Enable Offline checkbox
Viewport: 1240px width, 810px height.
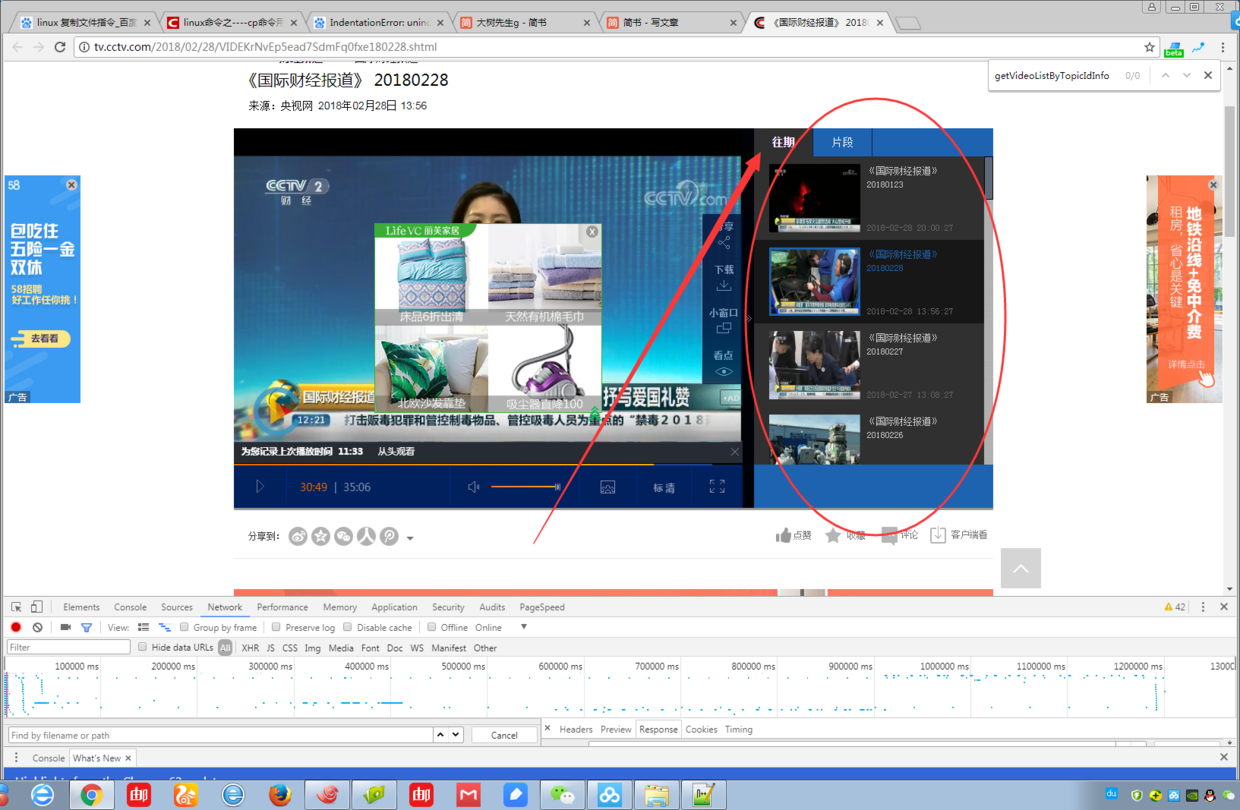pos(432,627)
